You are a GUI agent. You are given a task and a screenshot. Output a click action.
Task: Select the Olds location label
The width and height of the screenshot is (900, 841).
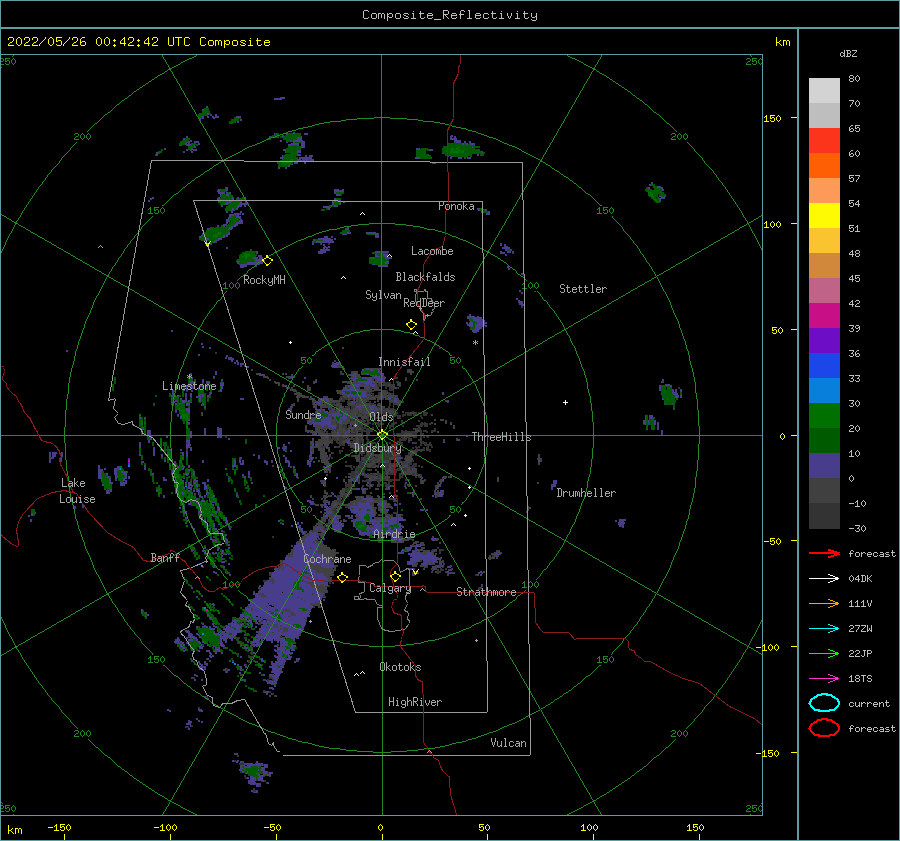coord(381,416)
